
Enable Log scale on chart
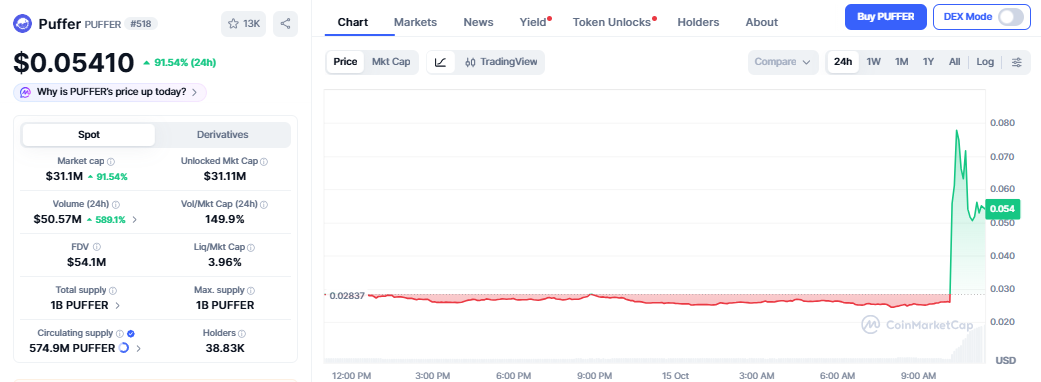click(985, 62)
